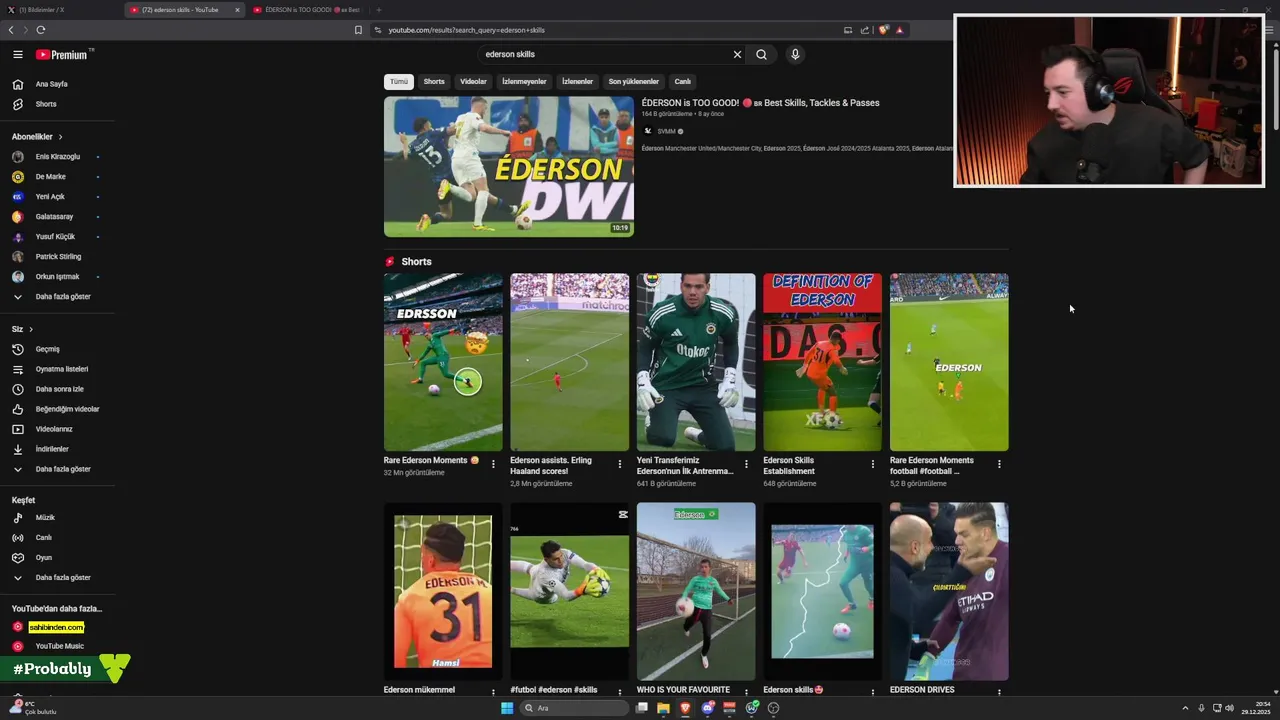
Task: Reload the page with the browser refresh button
Action: coord(41,30)
